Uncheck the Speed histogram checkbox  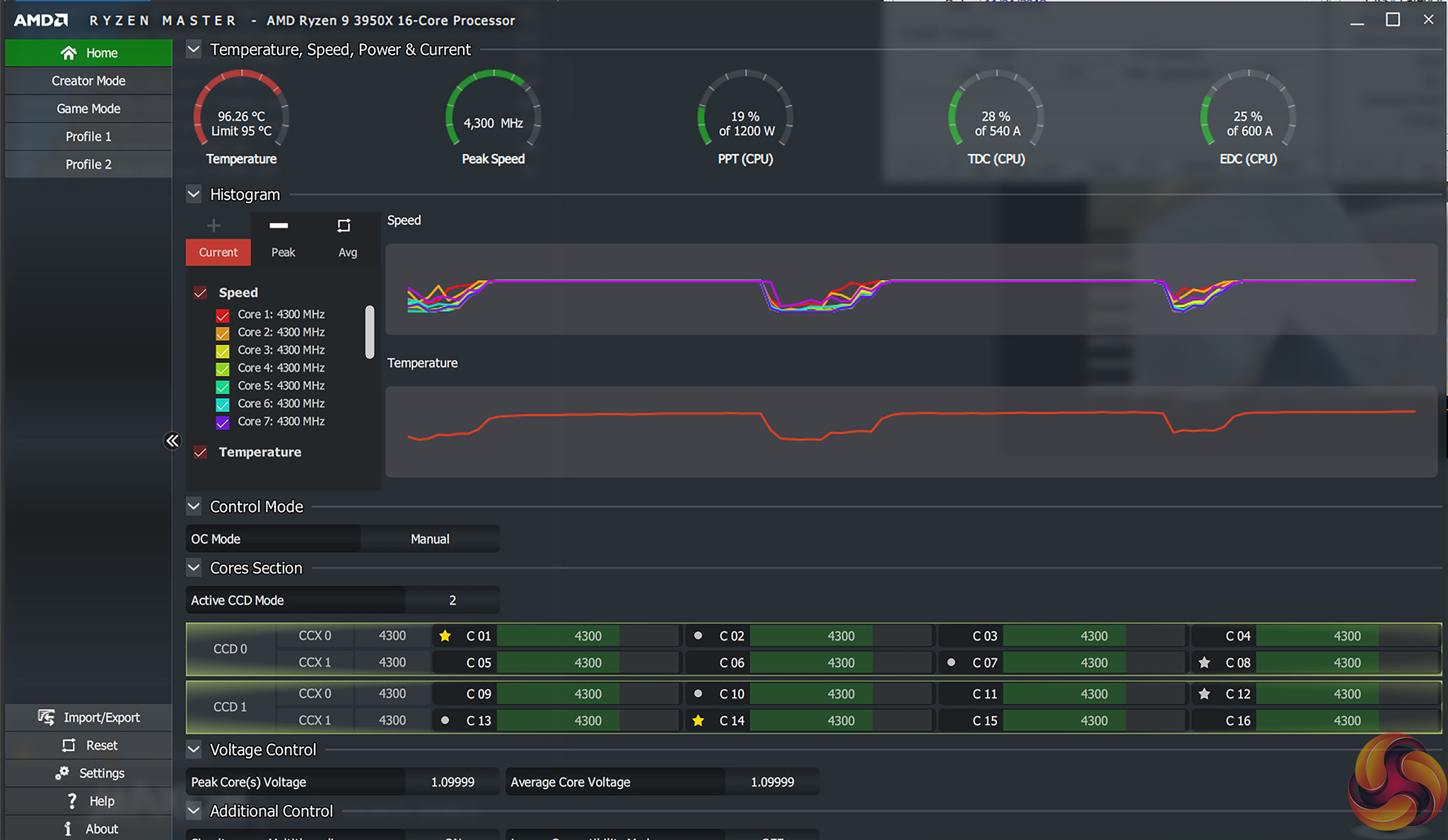click(201, 293)
